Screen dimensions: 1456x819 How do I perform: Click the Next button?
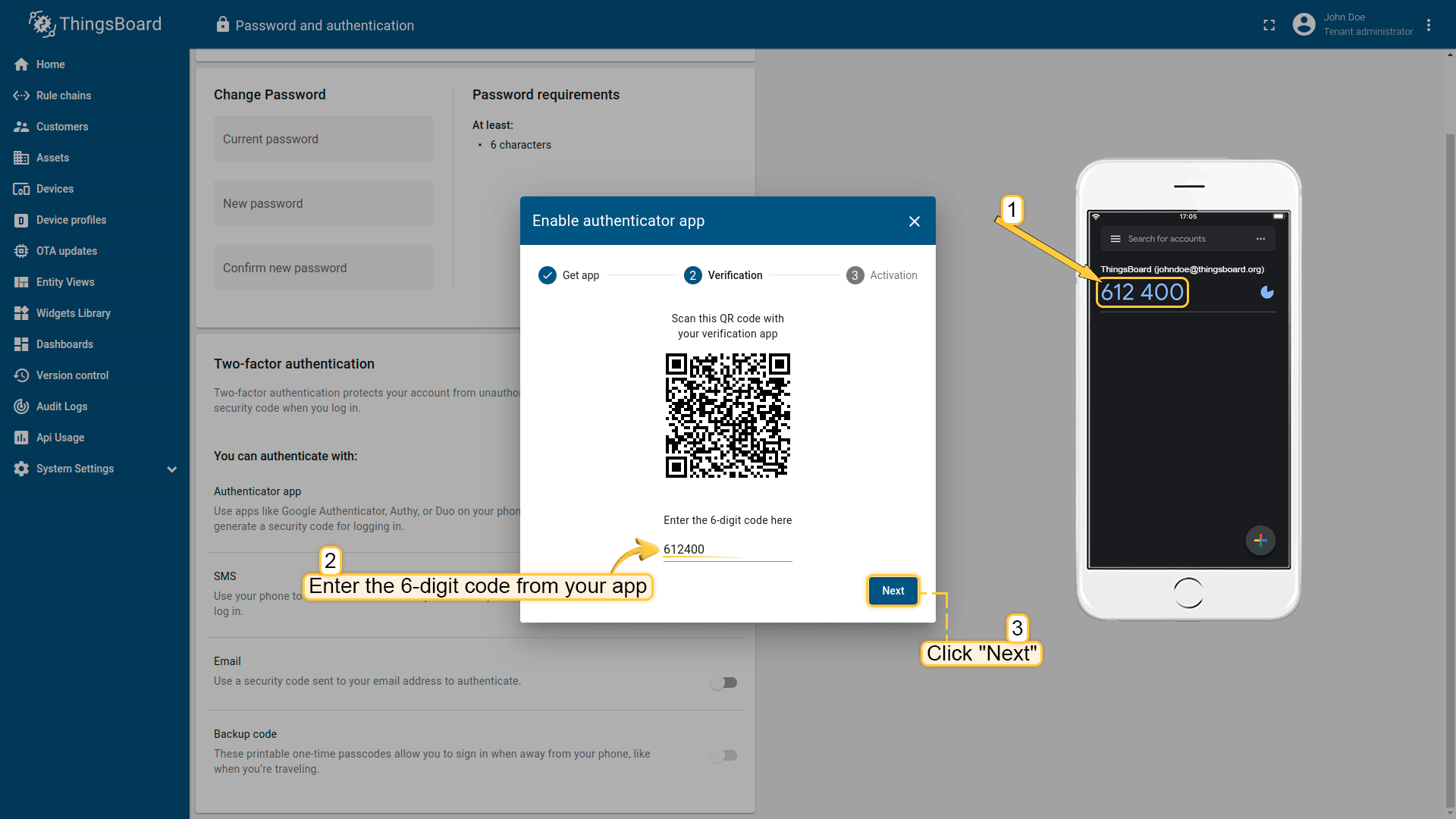(x=893, y=591)
